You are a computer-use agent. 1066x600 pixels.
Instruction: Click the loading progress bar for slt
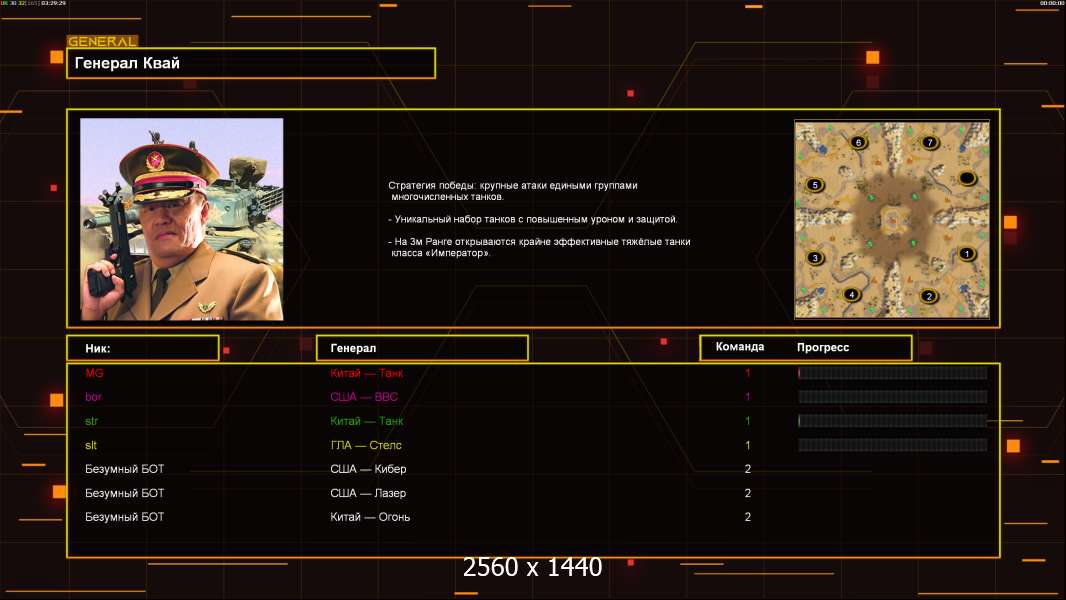(x=892, y=445)
